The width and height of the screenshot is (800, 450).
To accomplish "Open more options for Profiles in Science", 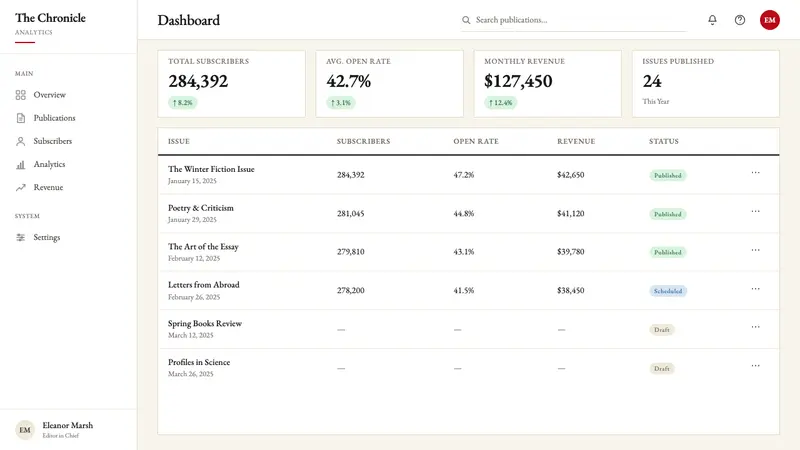I will 755,366.
